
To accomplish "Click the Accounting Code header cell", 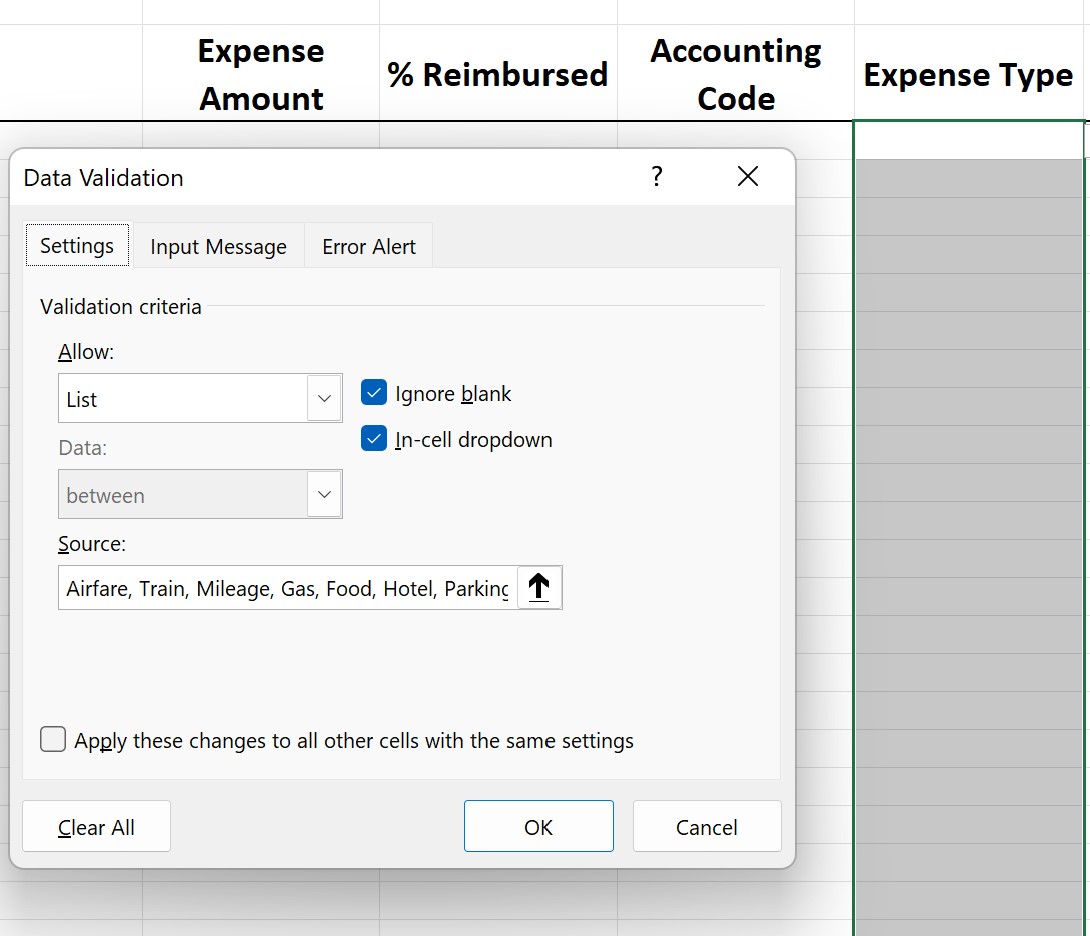I will click(x=736, y=73).
